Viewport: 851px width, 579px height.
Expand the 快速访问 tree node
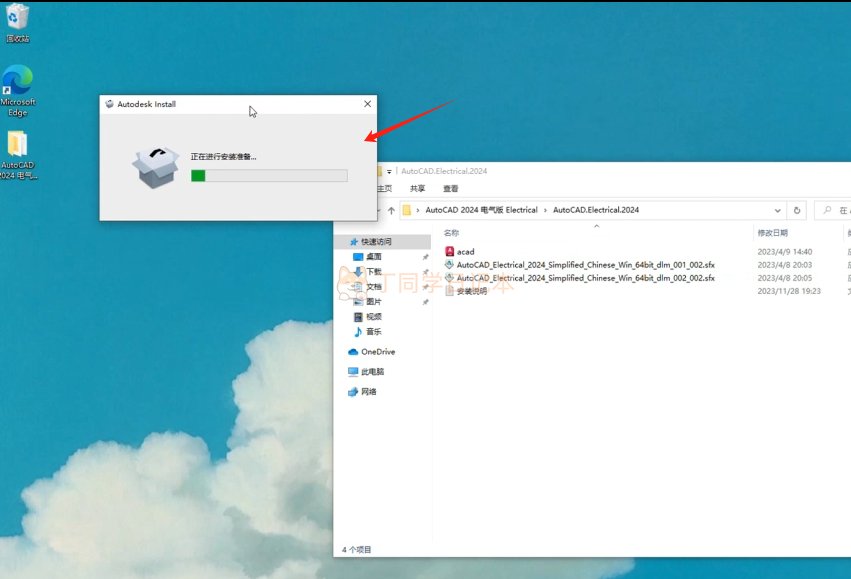pos(341,242)
